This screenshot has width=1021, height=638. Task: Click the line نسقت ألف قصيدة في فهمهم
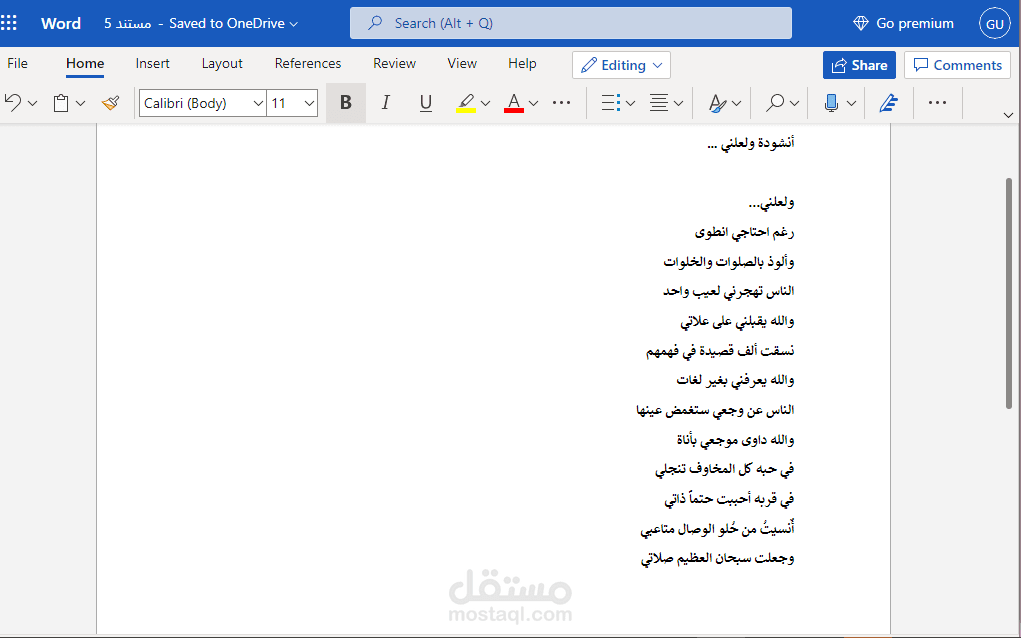[x=720, y=351]
